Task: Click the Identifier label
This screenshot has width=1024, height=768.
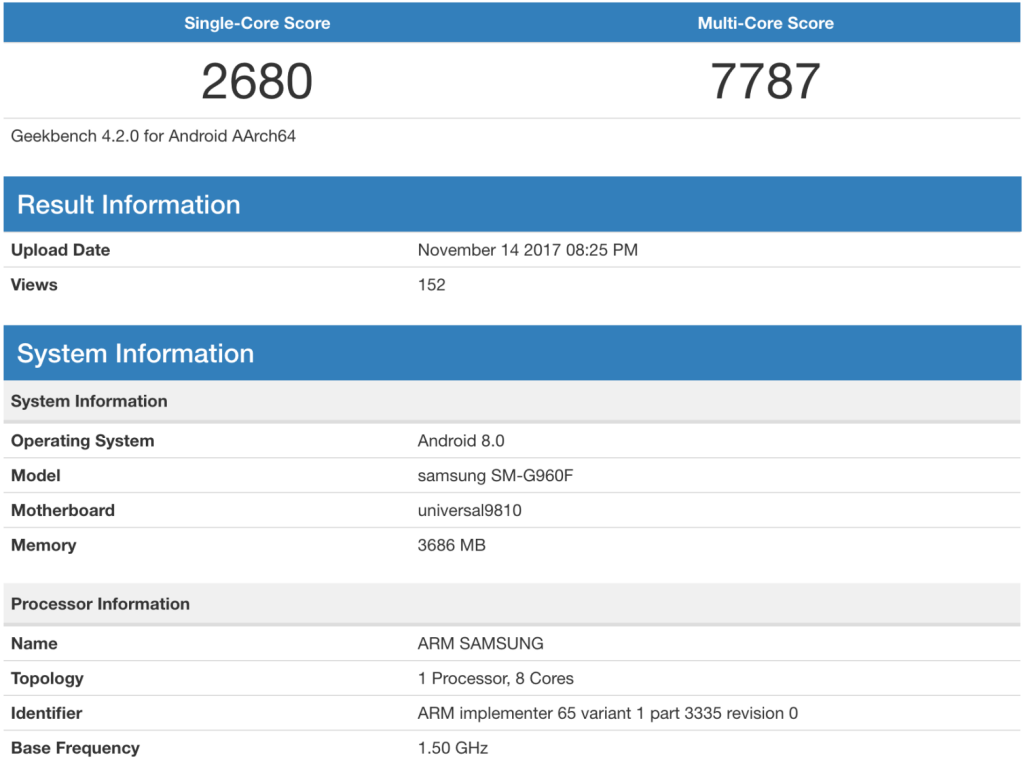Action: (x=46, y=713)
